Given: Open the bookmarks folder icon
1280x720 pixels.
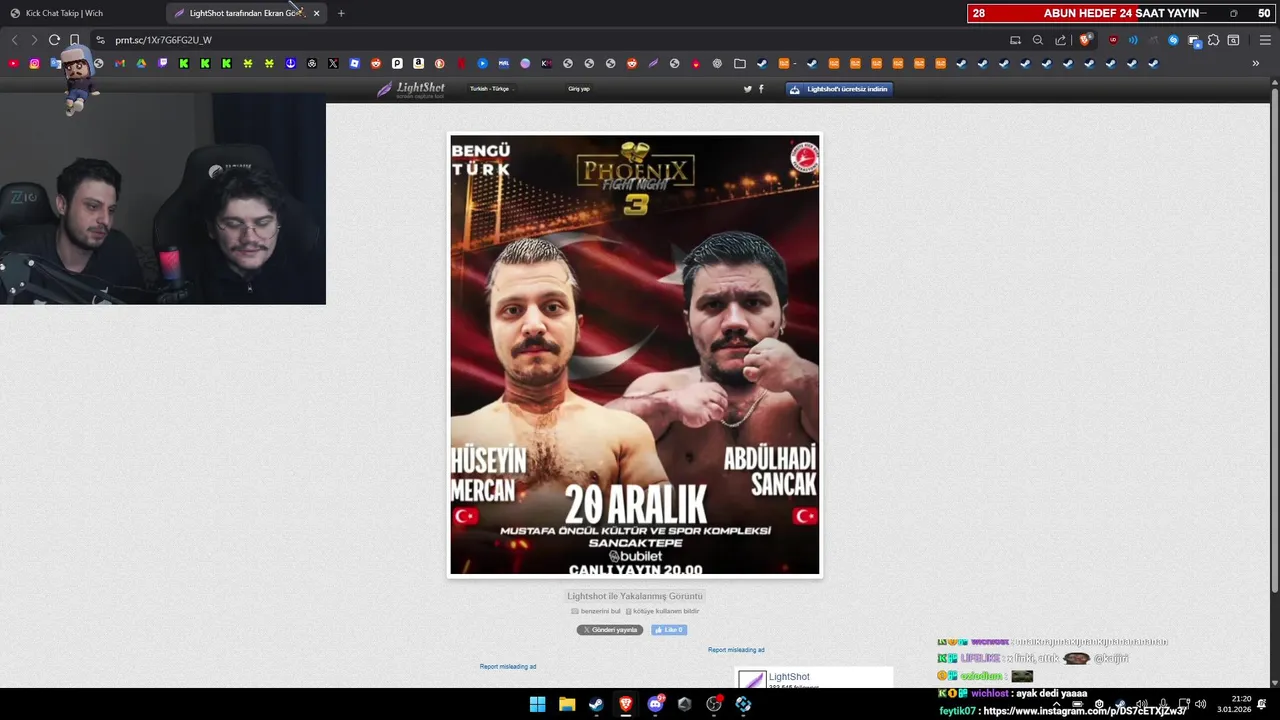Looking at the screenshot, I should click(740, 63).
